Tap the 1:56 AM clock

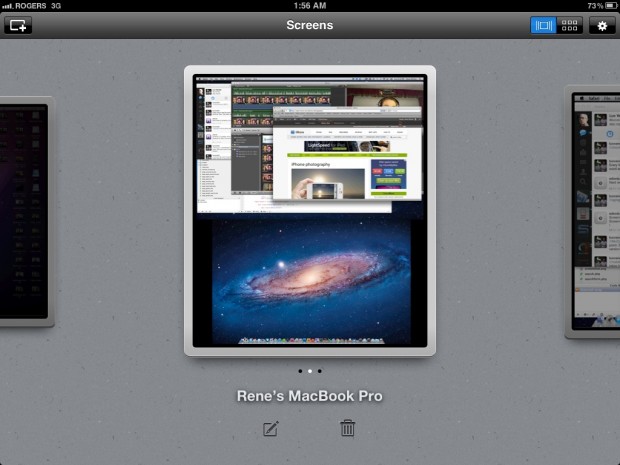click(310, 6)
